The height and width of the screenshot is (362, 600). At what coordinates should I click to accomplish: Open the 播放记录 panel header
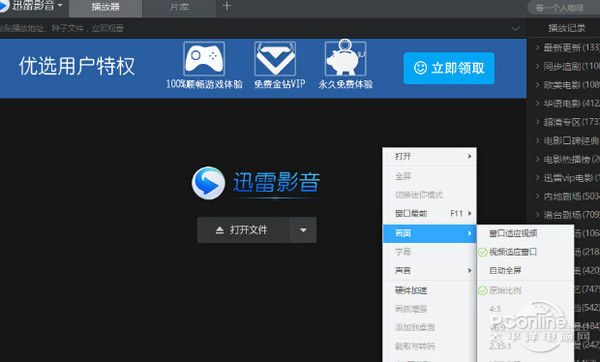click(x=566, y=28)
